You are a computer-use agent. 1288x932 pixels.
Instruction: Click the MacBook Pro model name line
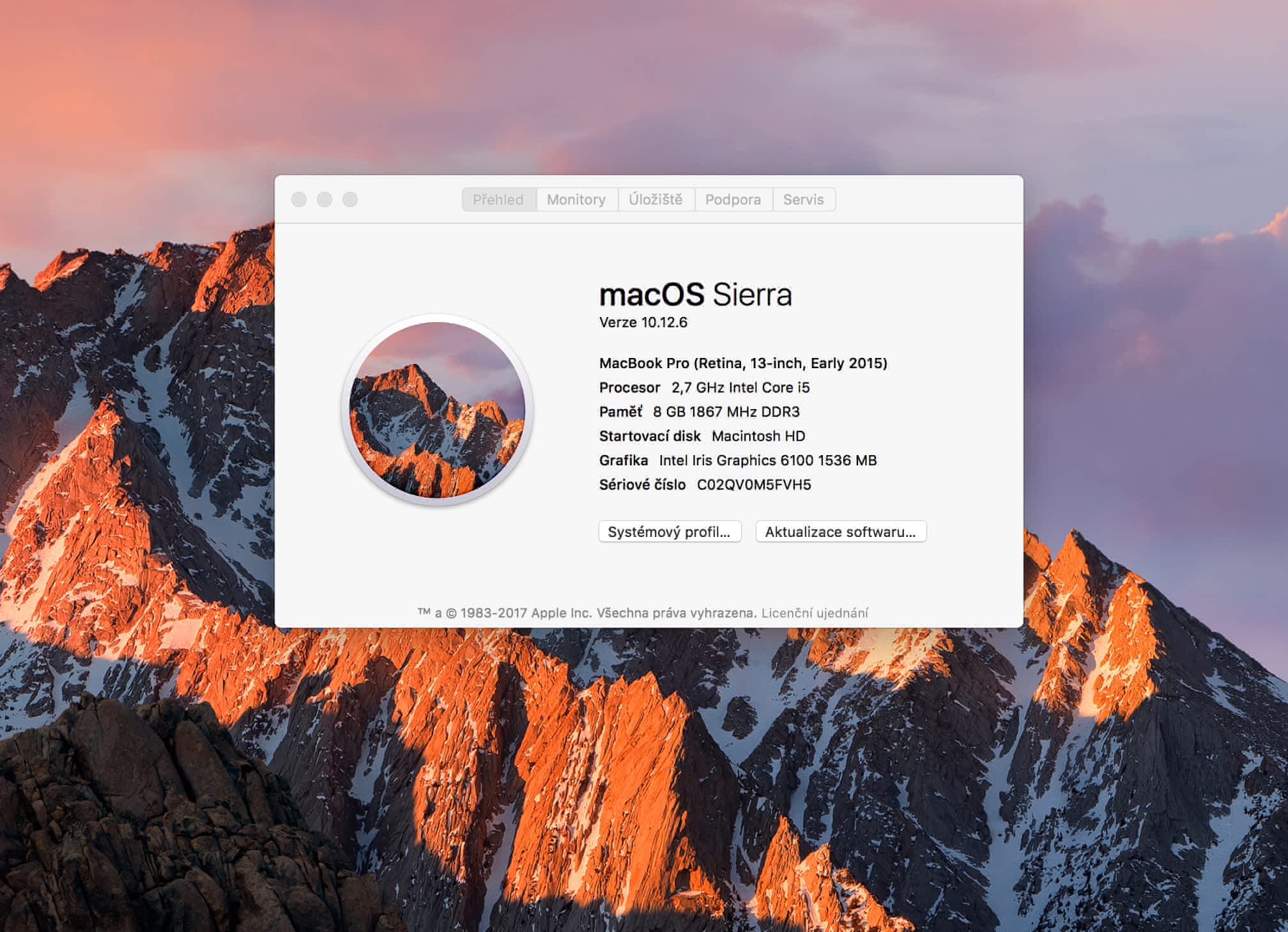[x=742, y=364]
